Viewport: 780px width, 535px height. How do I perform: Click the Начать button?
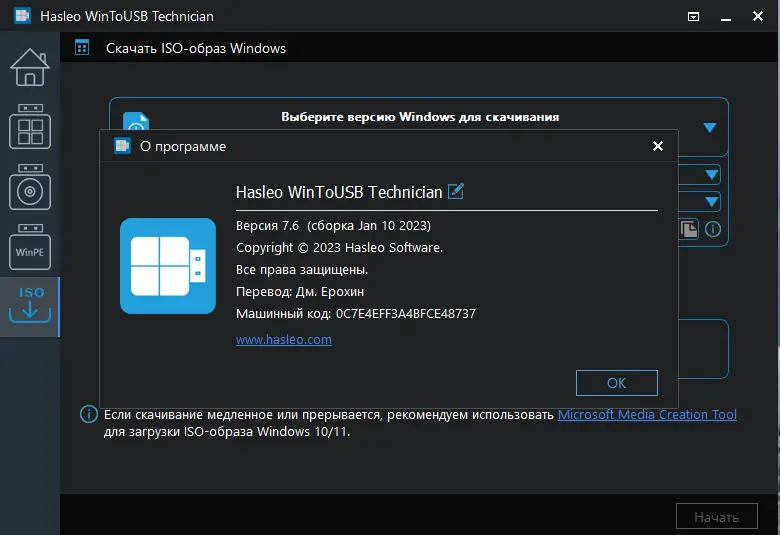(715, 516)
